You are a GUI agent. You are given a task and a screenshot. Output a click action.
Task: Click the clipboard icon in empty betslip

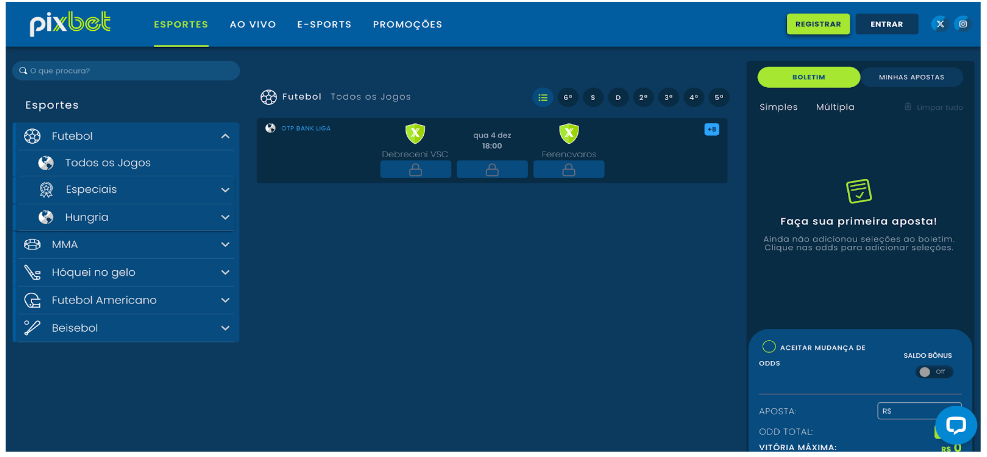(858, 191)
